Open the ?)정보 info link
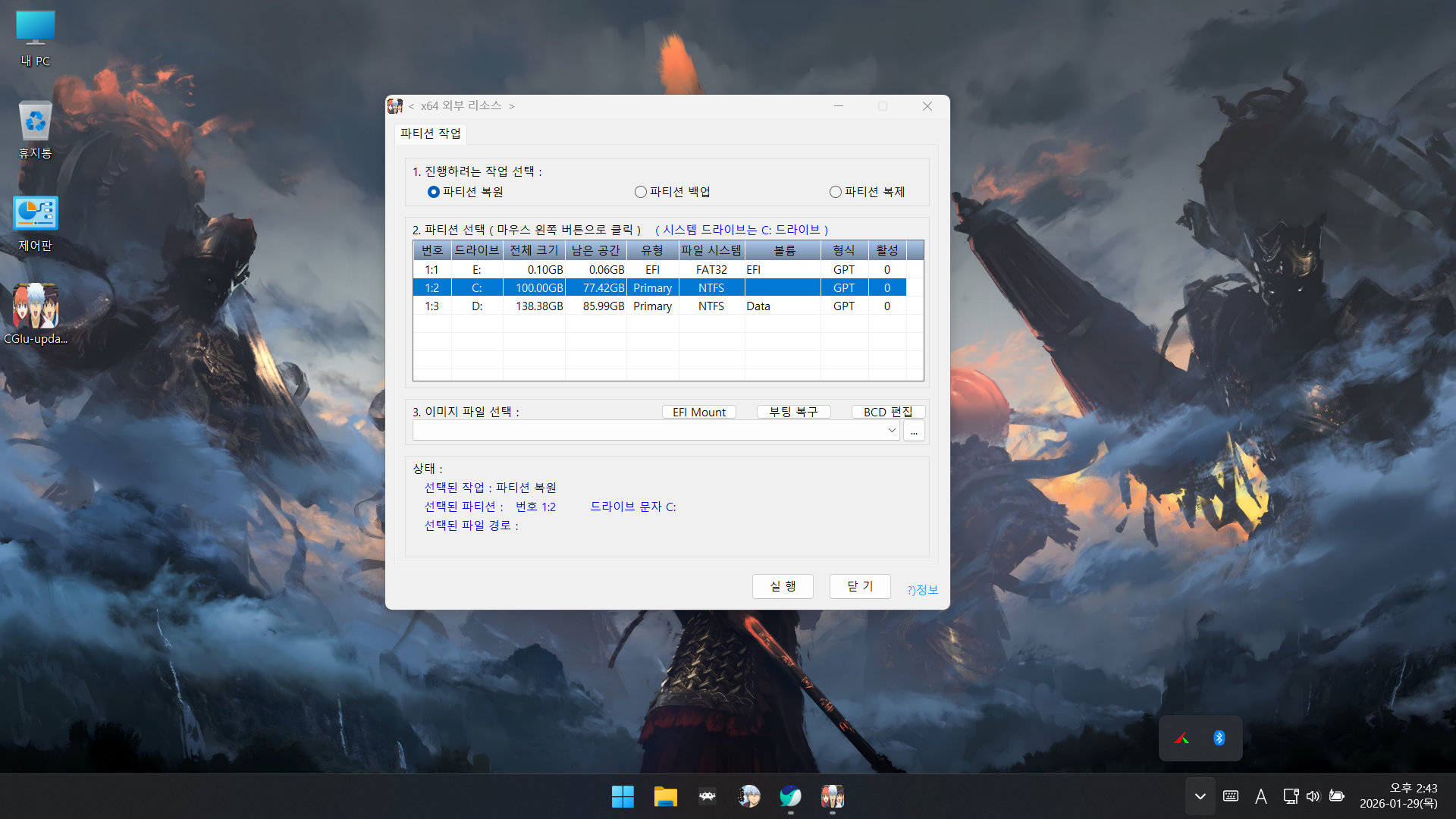Viewport: 1456px width, 819px height. (922, 590)
